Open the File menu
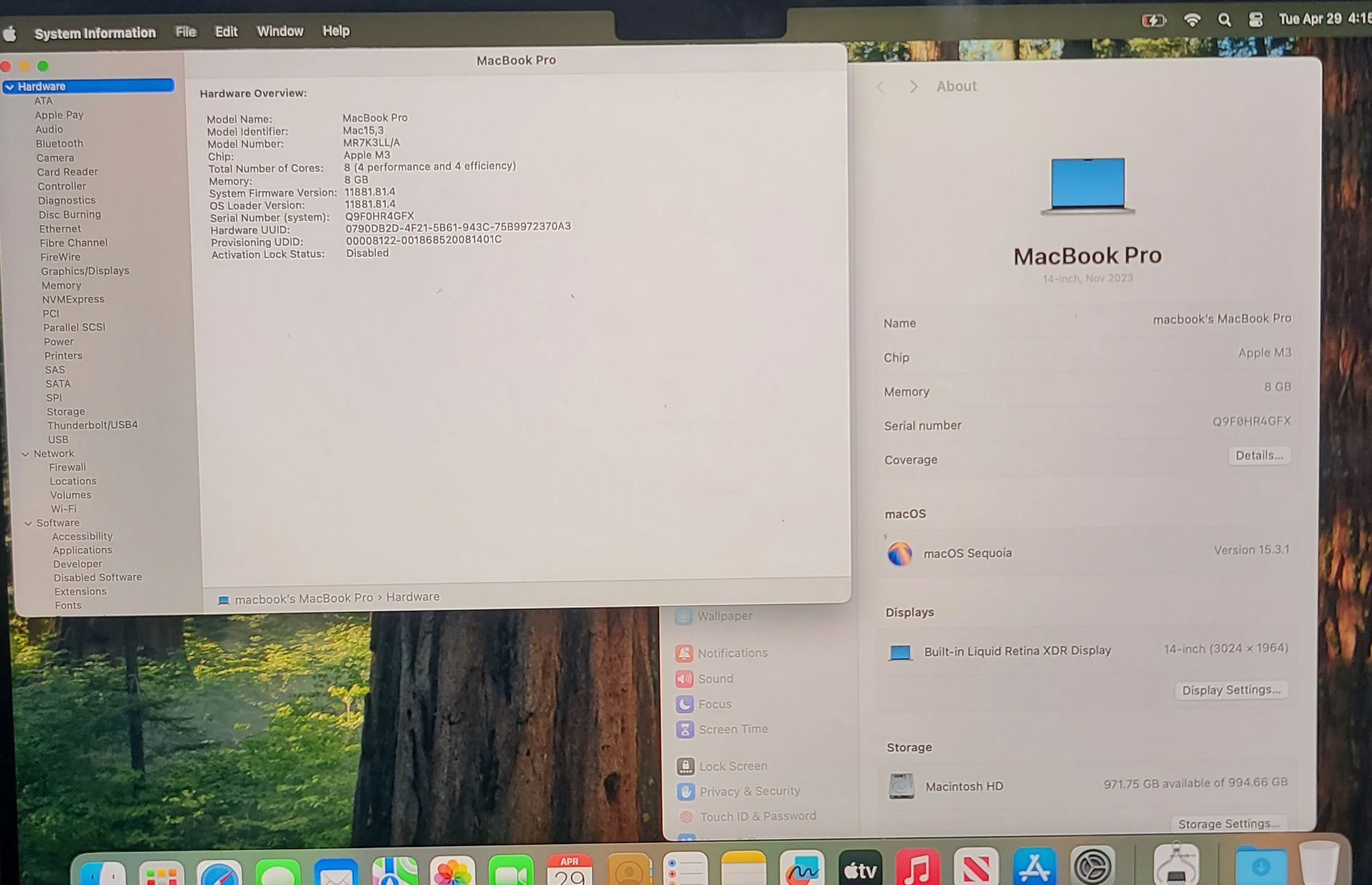1372x885 pixels. 186,32
